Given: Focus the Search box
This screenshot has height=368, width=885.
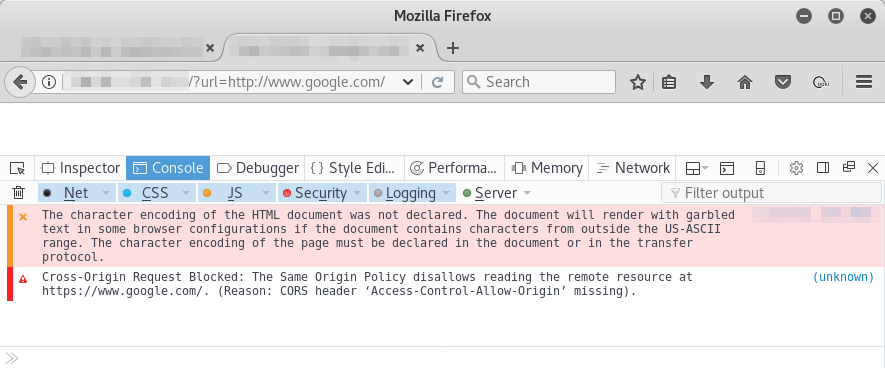Looking at the screenshot, I should point(539,82).
